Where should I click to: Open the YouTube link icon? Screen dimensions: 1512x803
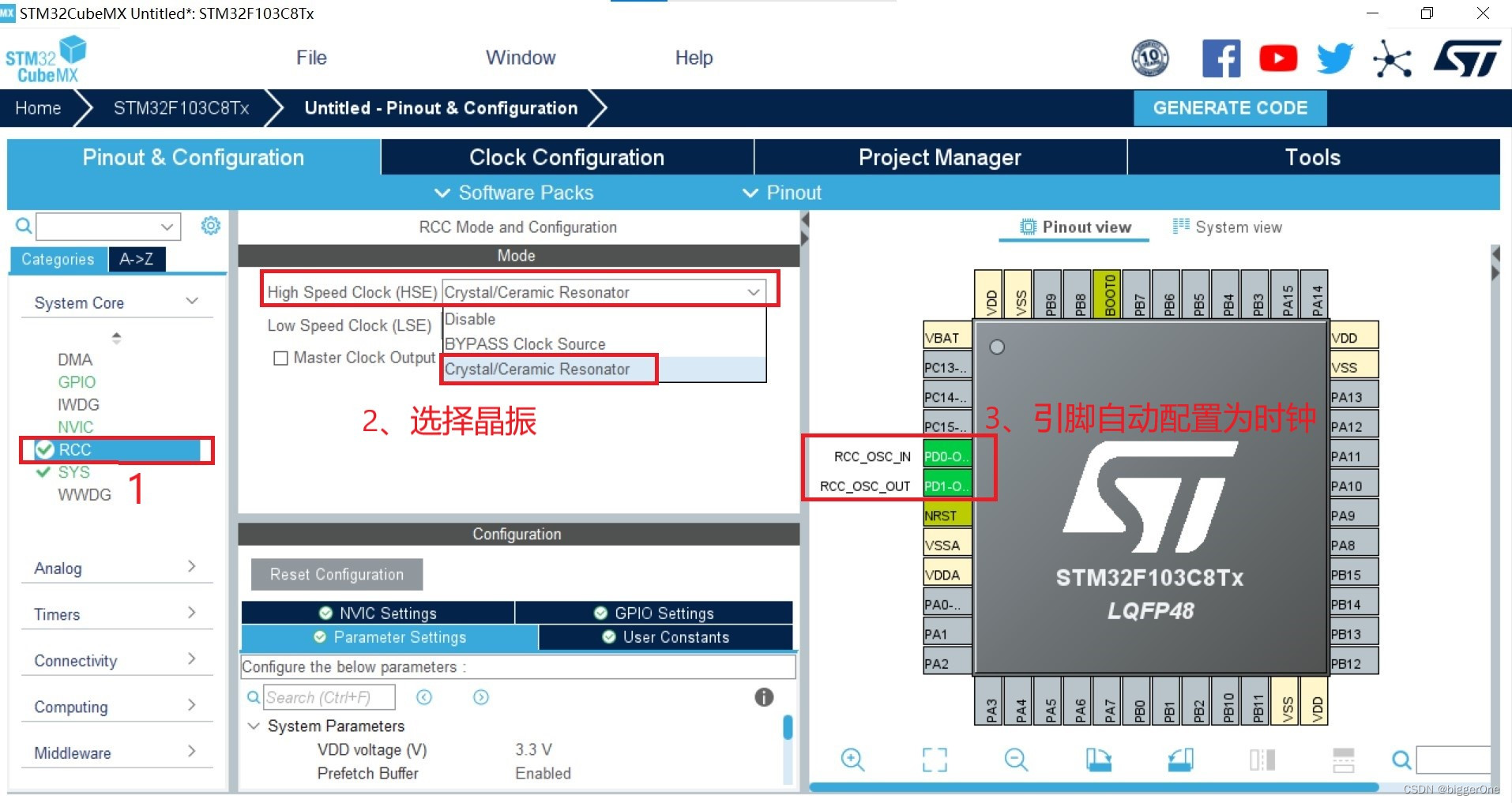coord(1278,58)
